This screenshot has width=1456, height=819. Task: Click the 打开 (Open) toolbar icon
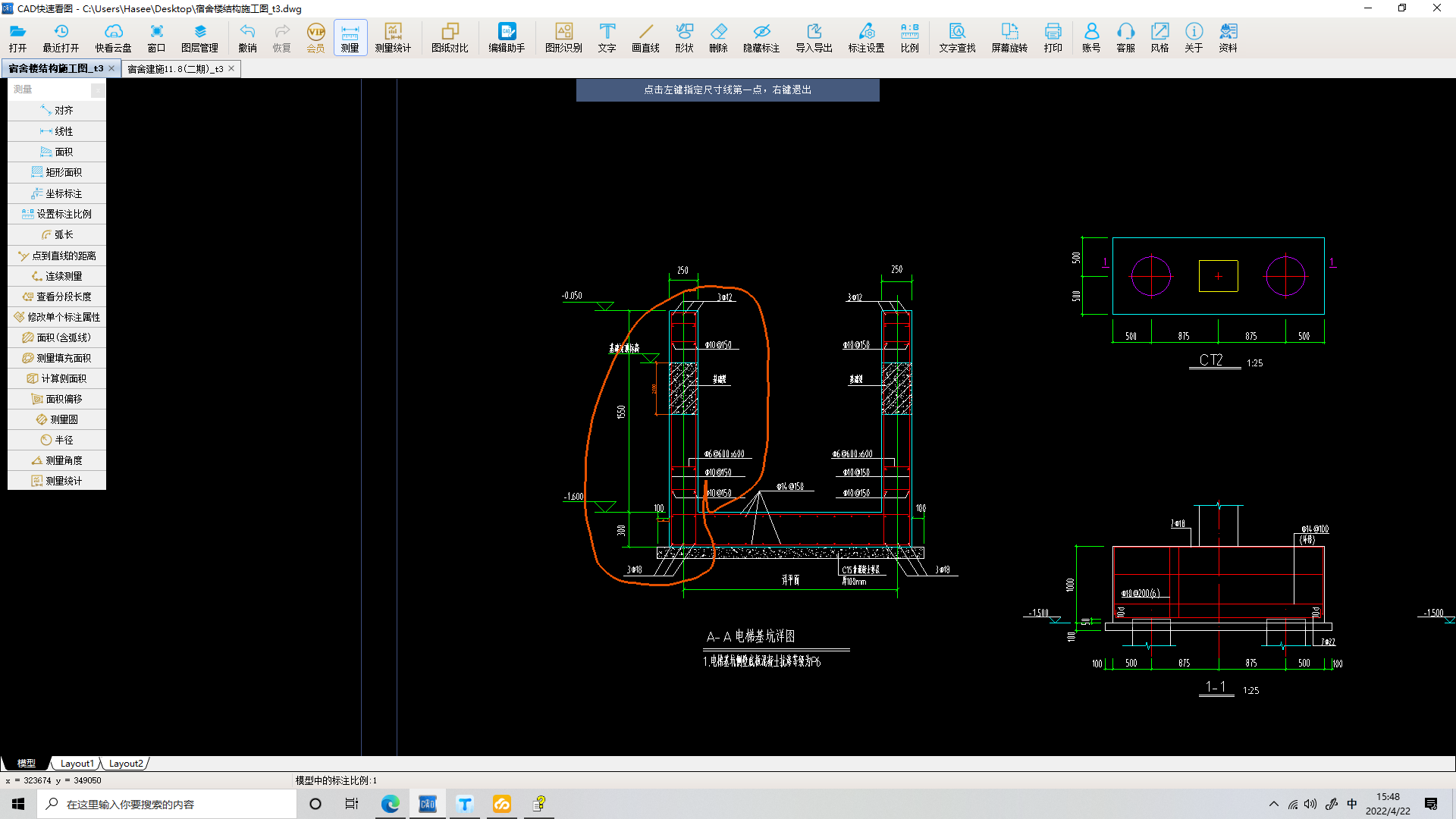(17, 38)
